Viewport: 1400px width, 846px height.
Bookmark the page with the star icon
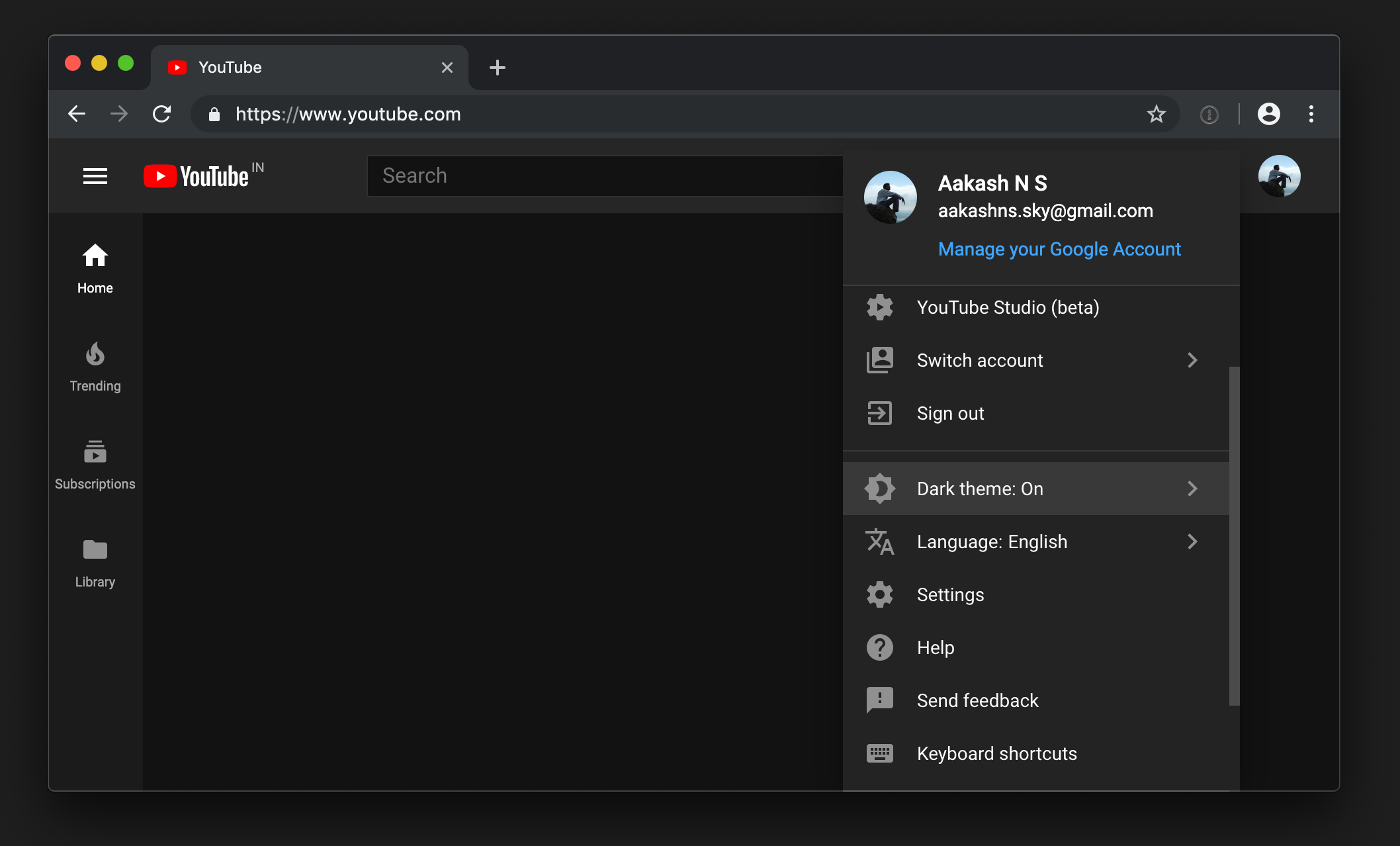click(x=1156, y=114)
